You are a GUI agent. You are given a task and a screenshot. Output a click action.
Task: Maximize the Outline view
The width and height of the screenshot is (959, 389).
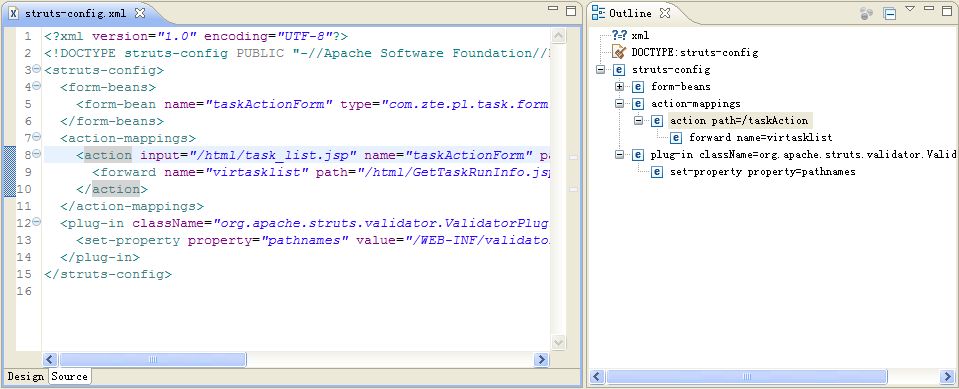click(x=946, y=10)
